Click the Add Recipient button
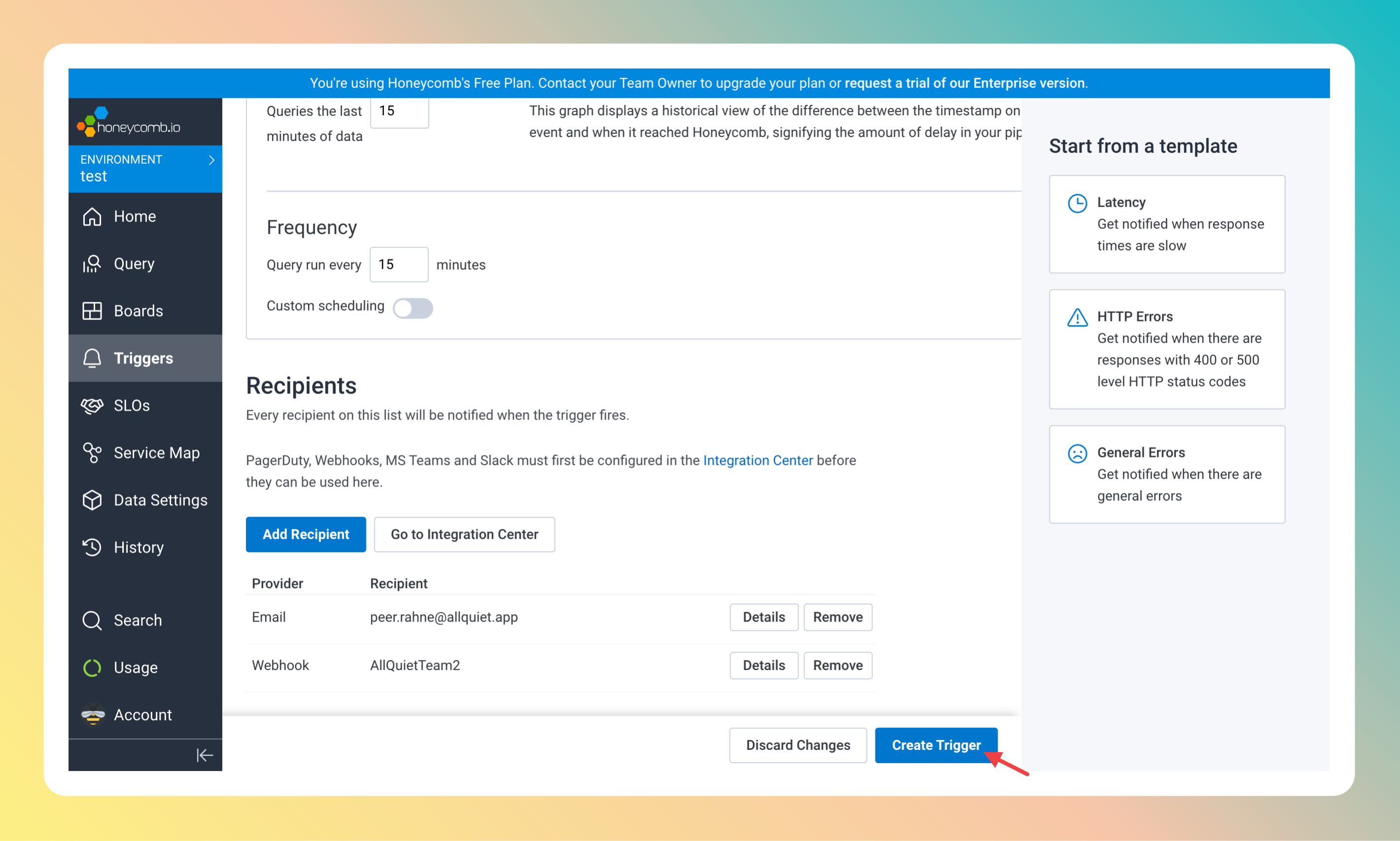1400x841 pixels. [305, 534]
